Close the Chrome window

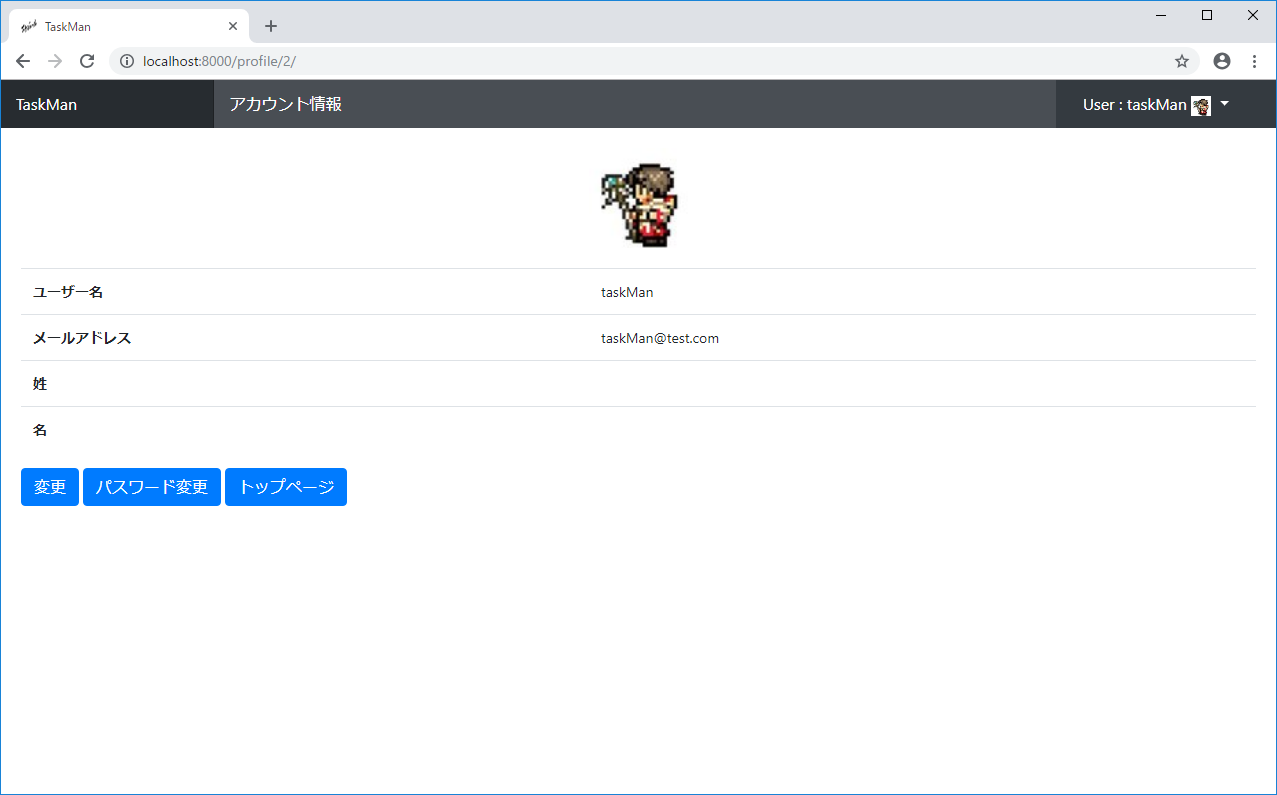coord(1253,15)
